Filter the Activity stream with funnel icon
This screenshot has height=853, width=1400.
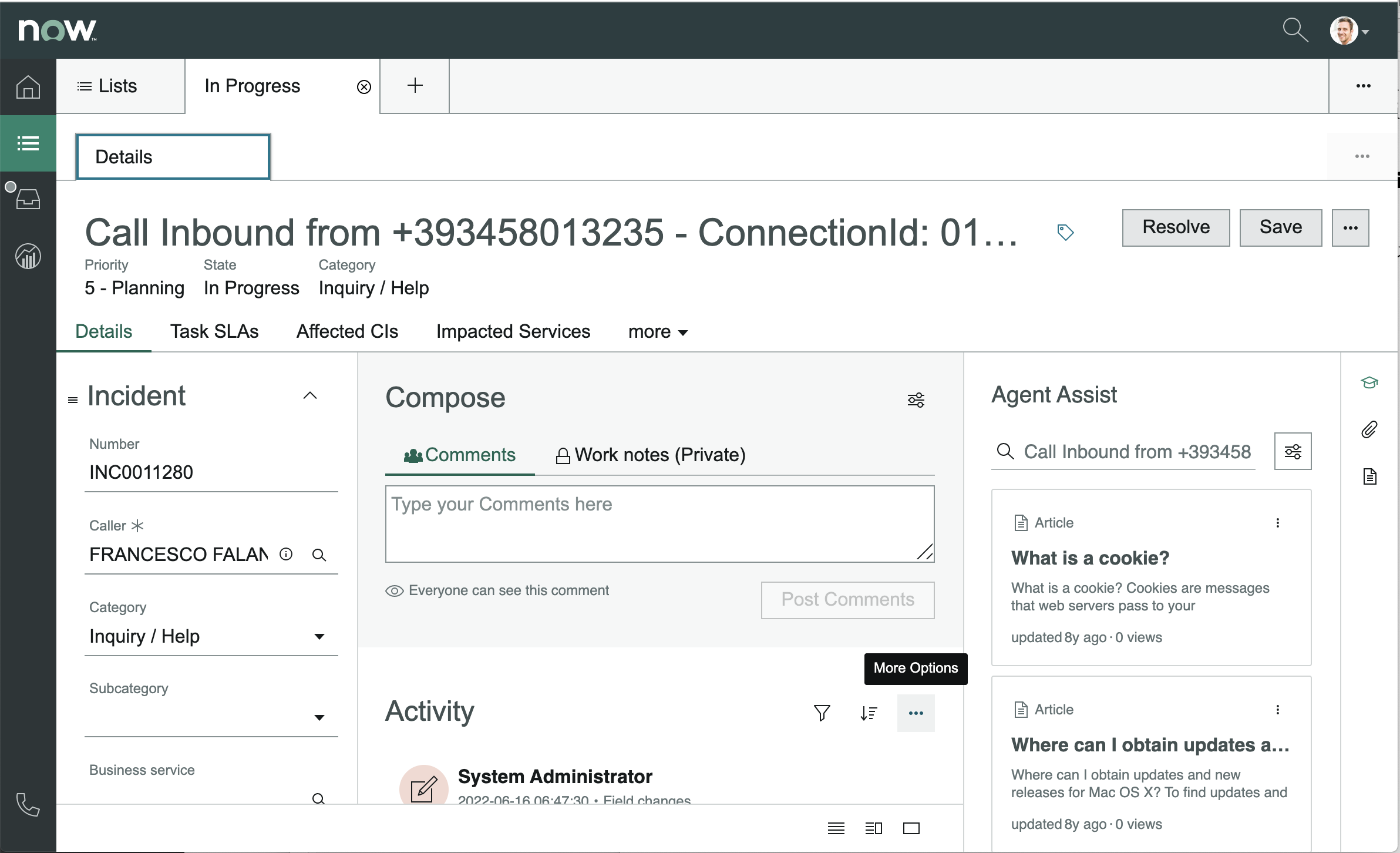(x=822, y=713)
